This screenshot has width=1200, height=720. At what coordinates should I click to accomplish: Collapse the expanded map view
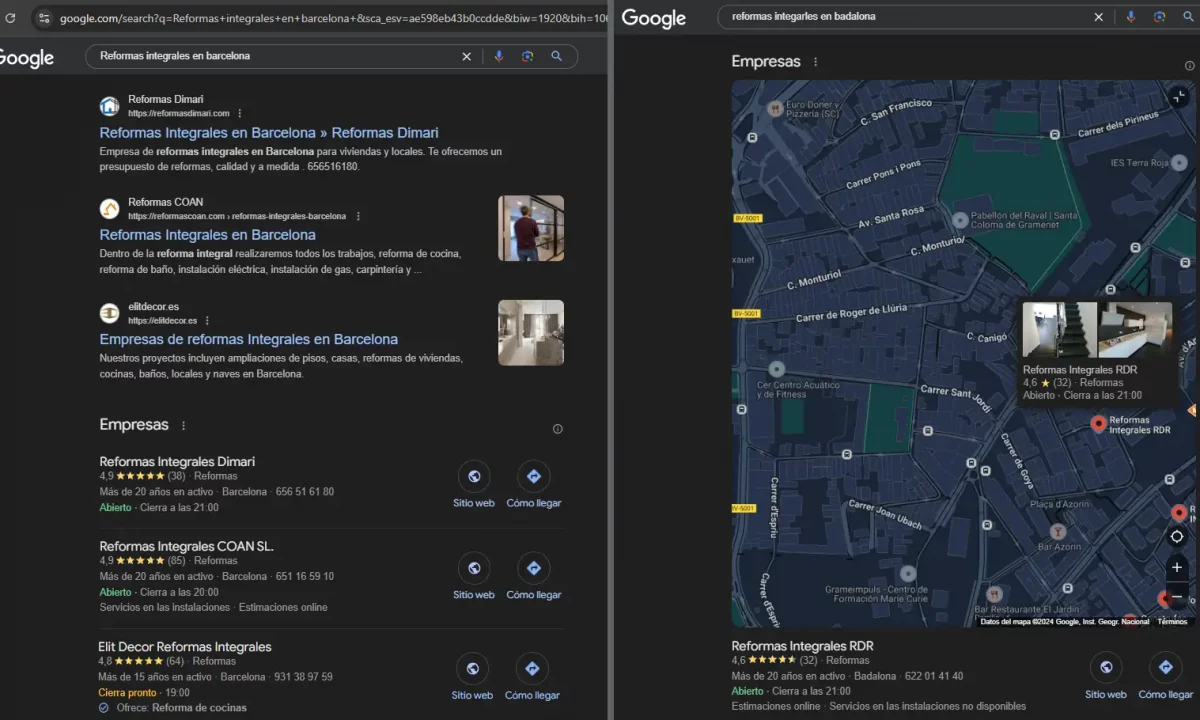pyautogui.click(x=1179, y=97)
